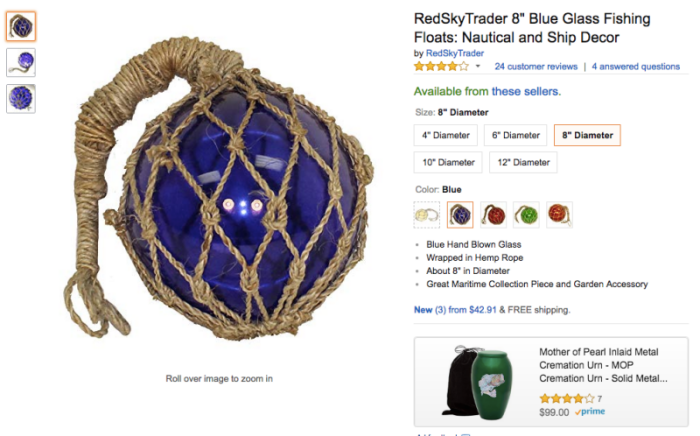Select the red float color swatch

click(x=493, y=215)
